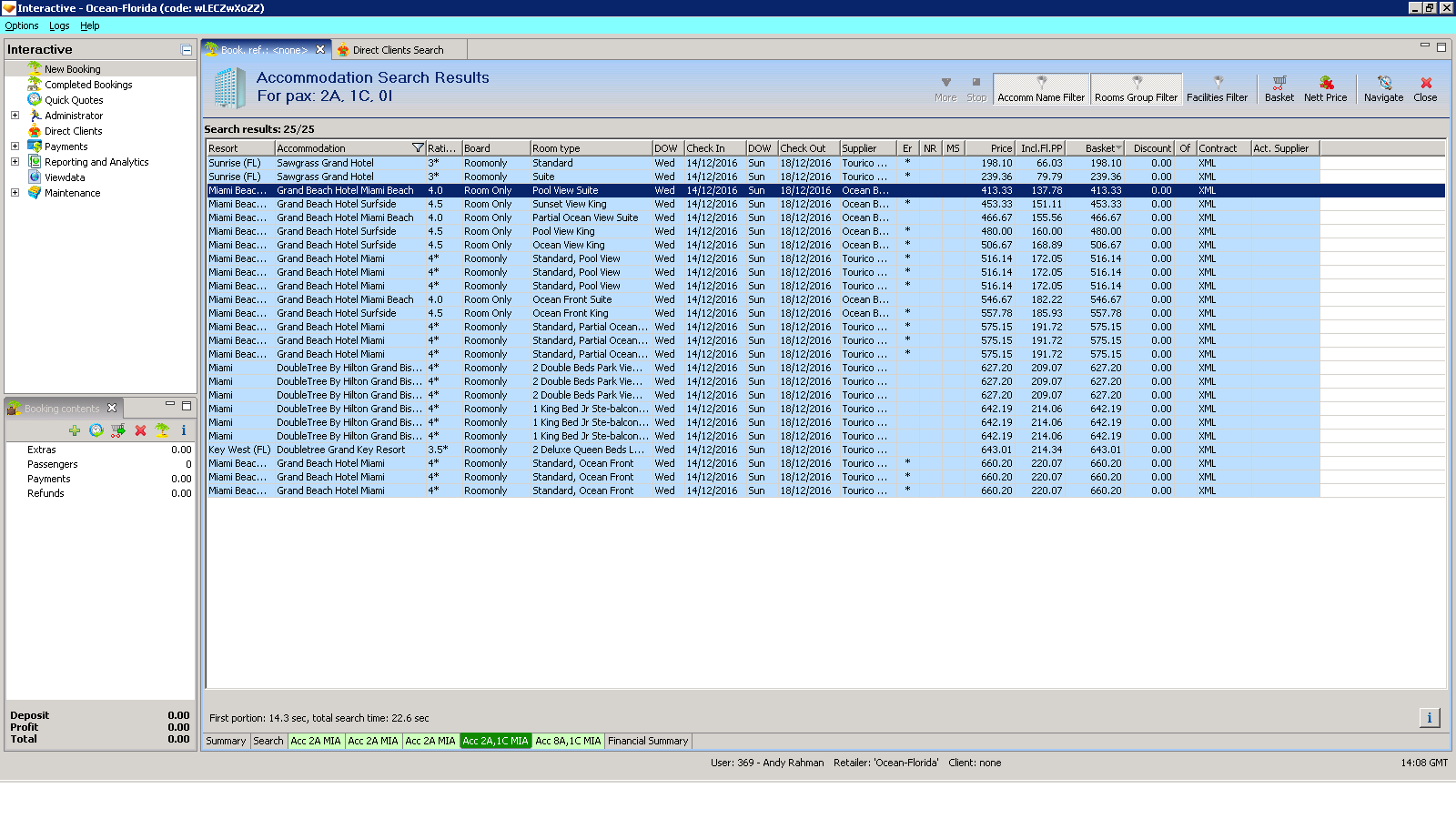Click the clock refresh icon in Booking contents
The width and height of the screenshot is (1456, 819).
coord(96,430)
